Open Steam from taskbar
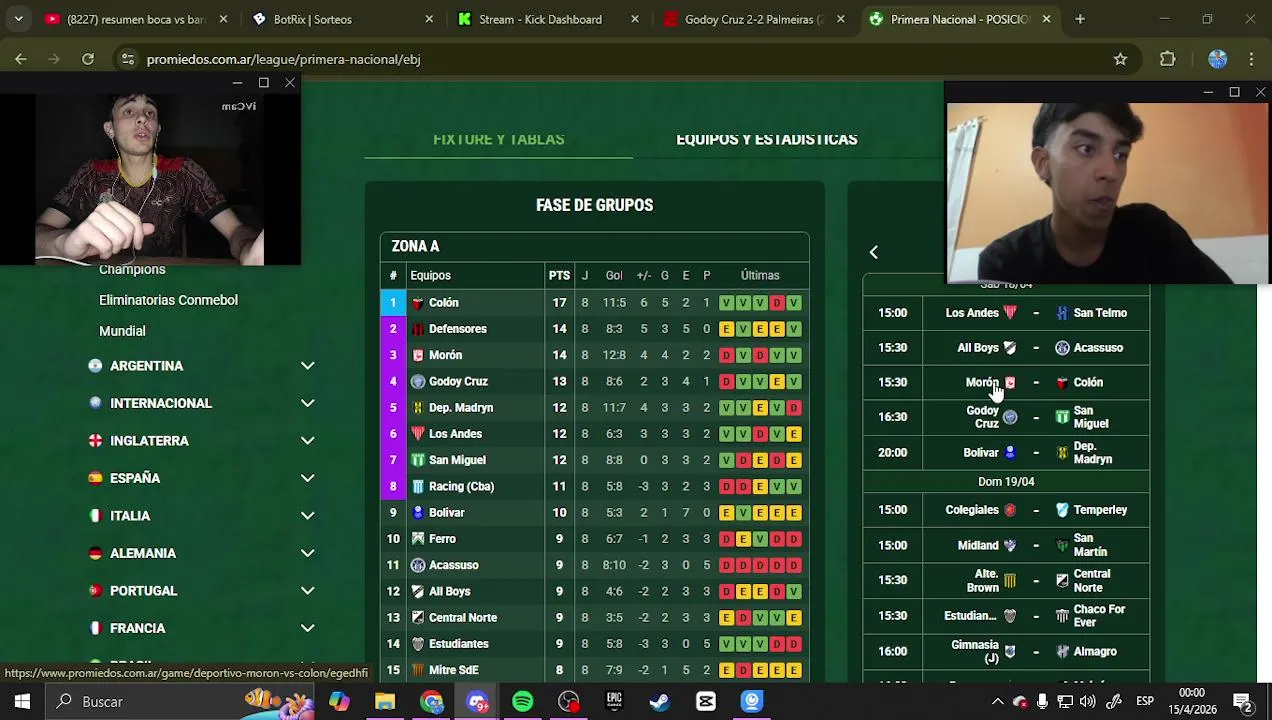Image resolution: width=1272 pixels, height=720 pixels. click(660, 701)
